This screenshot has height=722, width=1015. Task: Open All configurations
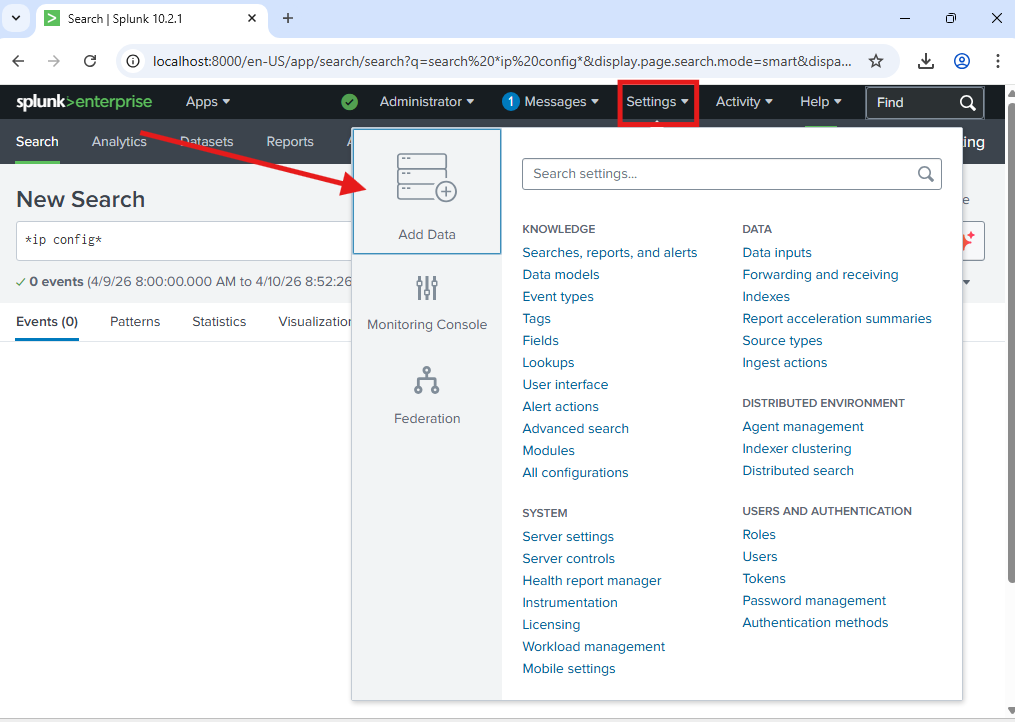point(575,473)
